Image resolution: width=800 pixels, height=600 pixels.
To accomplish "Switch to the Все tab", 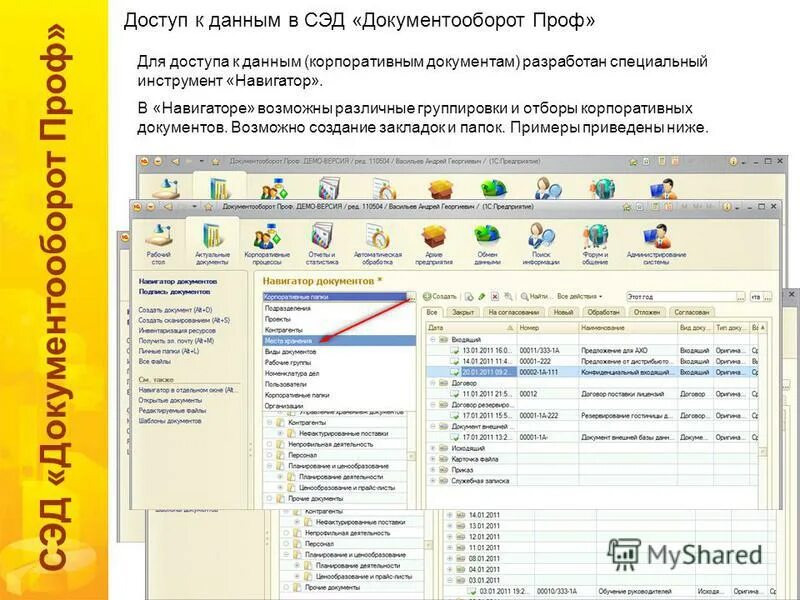I will 432,312.
